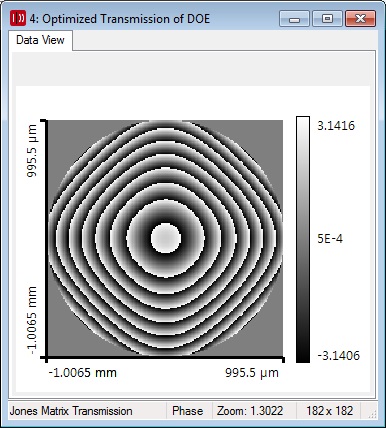Click the vertical axis label 995.5 µm

pos(32,151)
